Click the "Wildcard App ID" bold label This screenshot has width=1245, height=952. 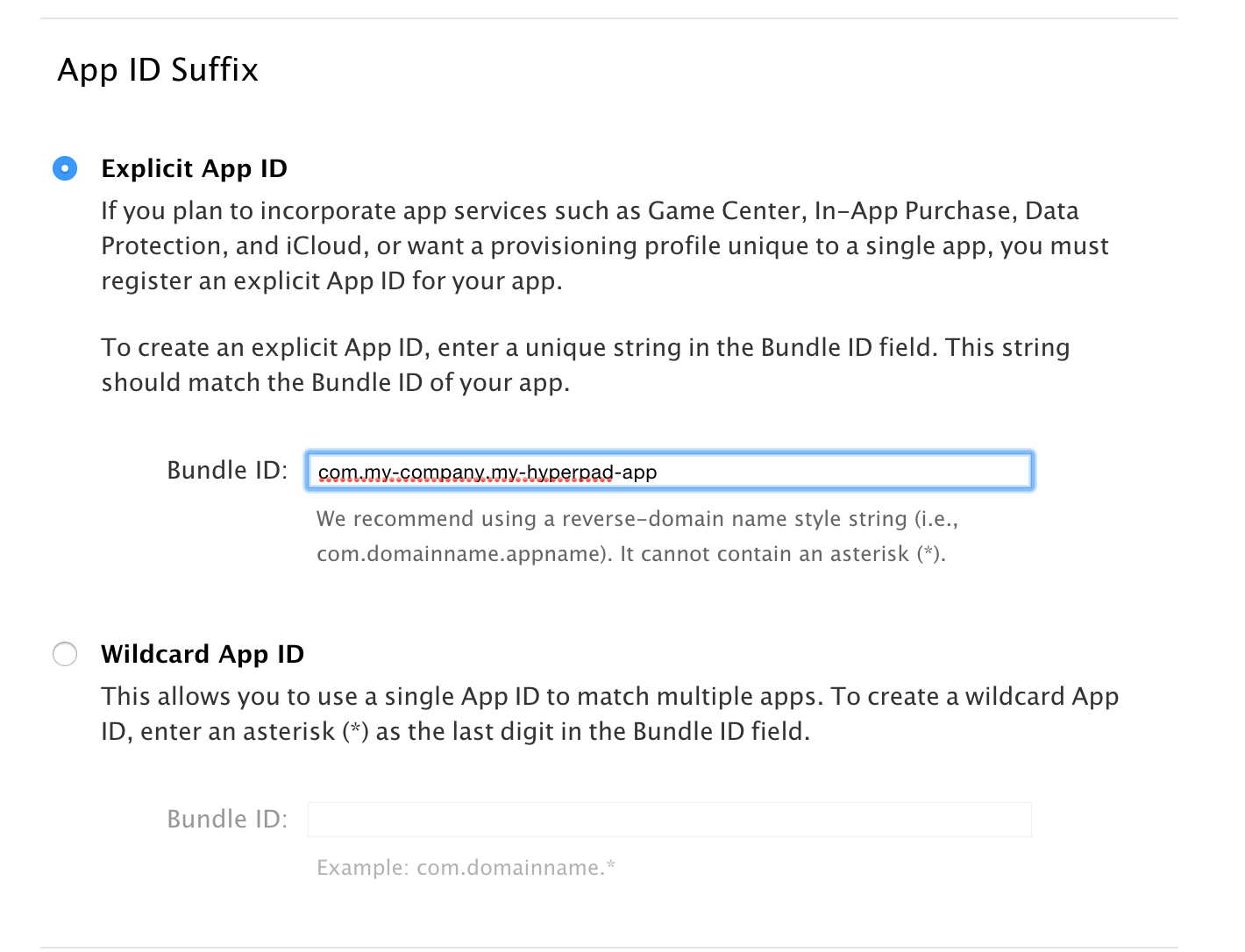click(x=203, y=654)
